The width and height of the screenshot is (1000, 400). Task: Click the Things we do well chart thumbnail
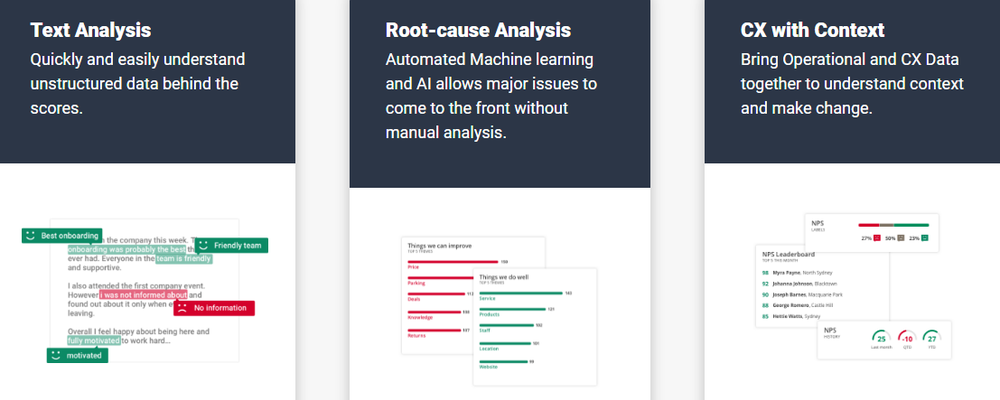tap(534, 327)
